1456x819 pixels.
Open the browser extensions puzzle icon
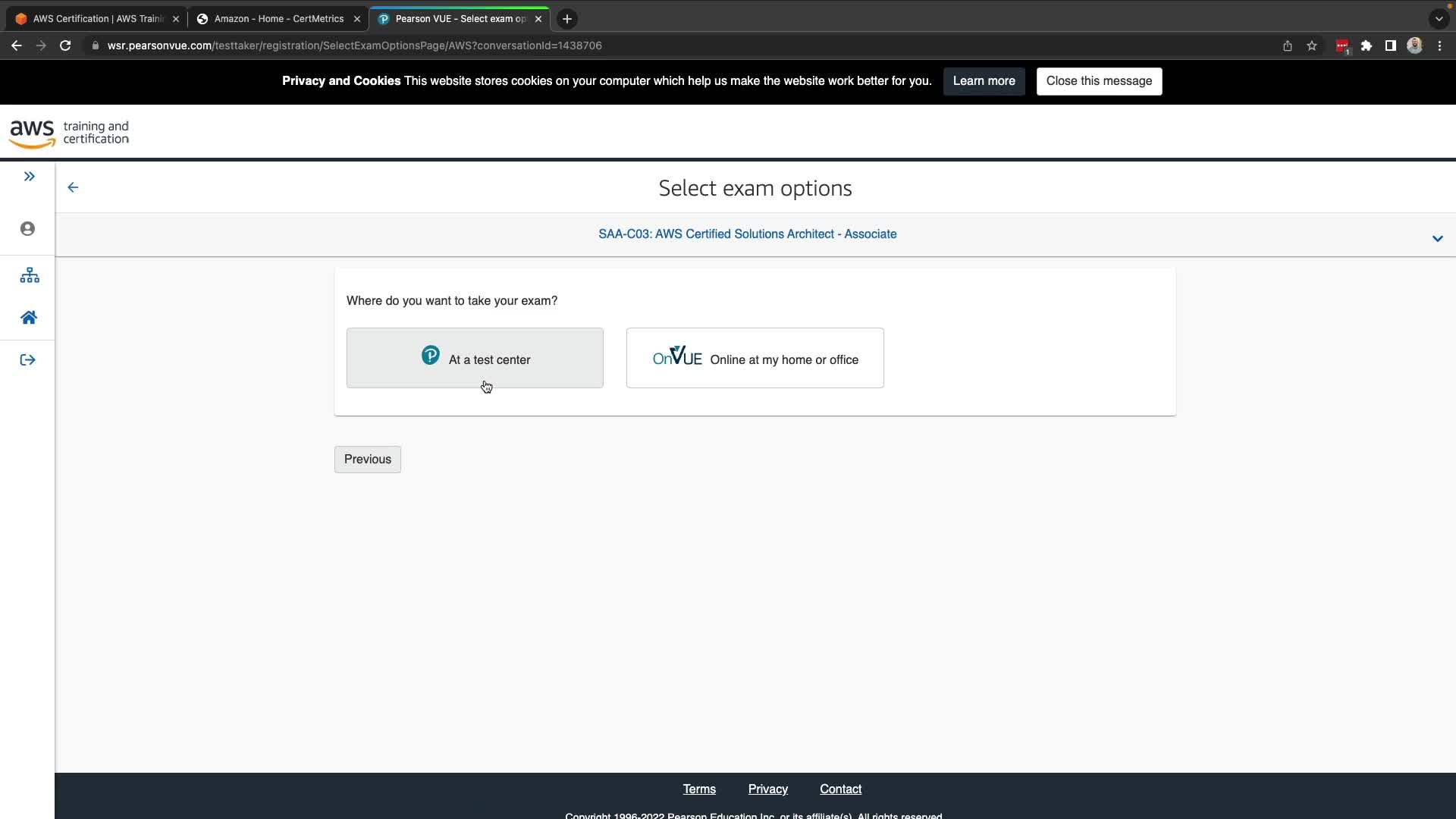click(x=1367, y=45)
